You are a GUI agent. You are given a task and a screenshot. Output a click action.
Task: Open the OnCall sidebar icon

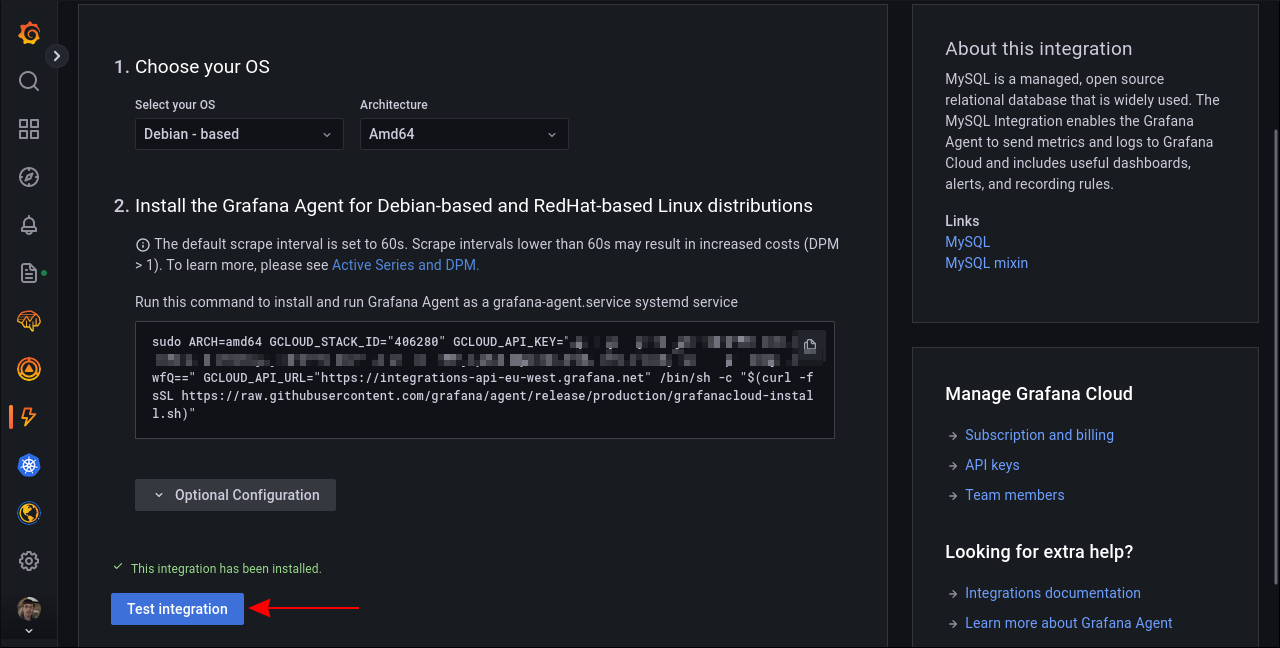[x=28, y=369]
